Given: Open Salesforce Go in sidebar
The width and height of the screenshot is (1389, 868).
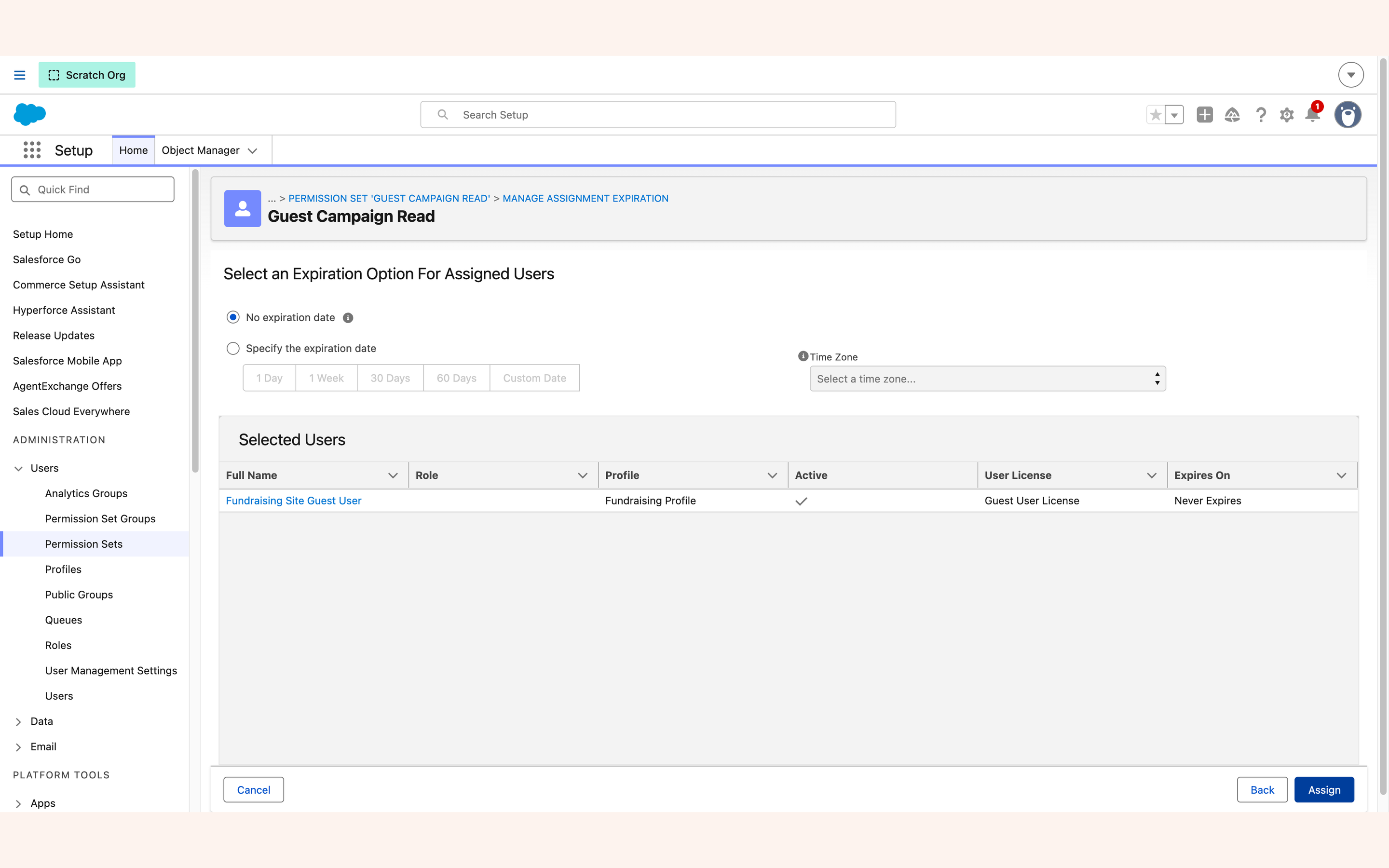Looking at the screenshot, I should (46, 259).
